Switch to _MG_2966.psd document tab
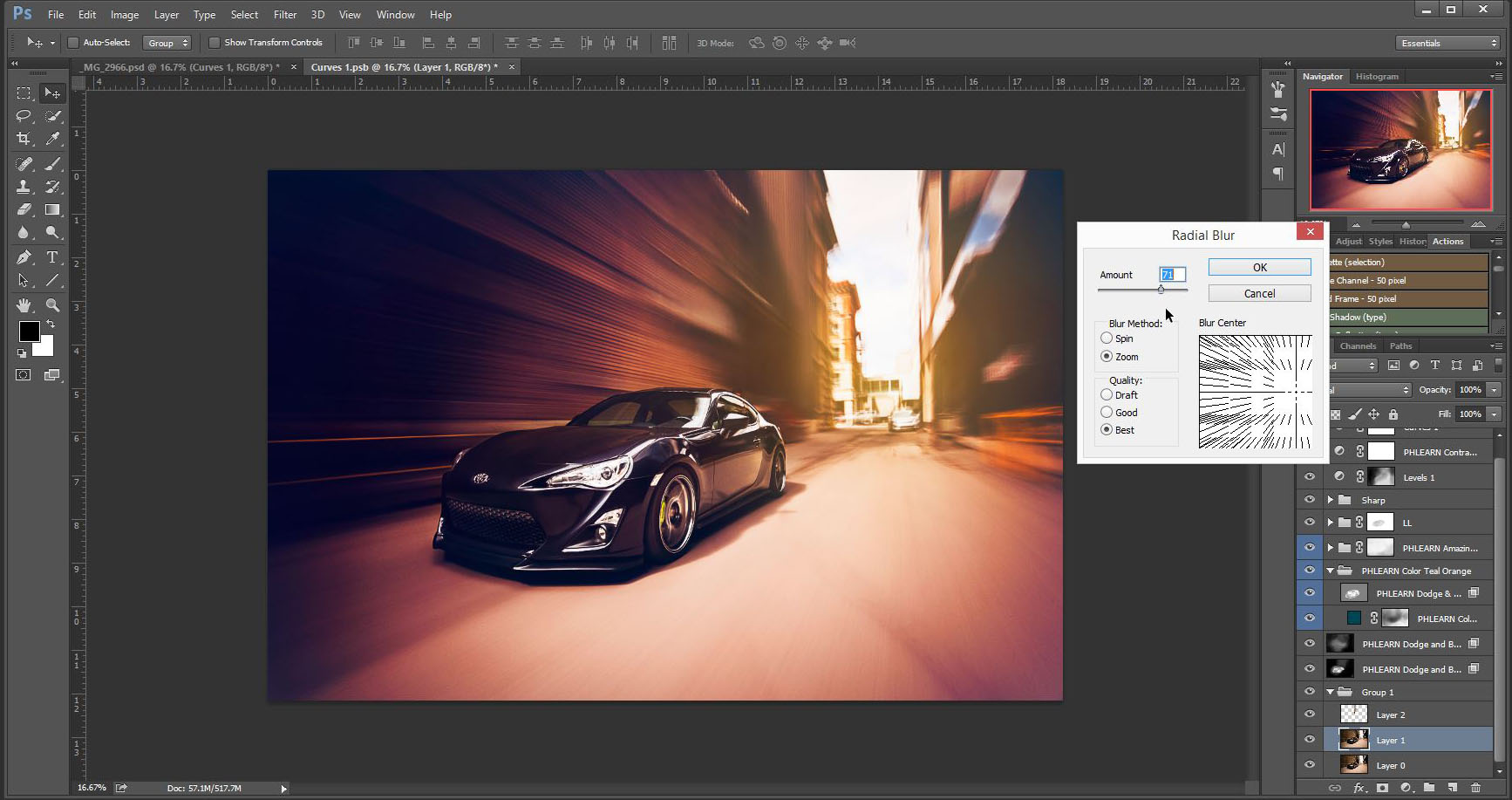The width and height of the screenshot is (1512, 800). pos(180,67)
